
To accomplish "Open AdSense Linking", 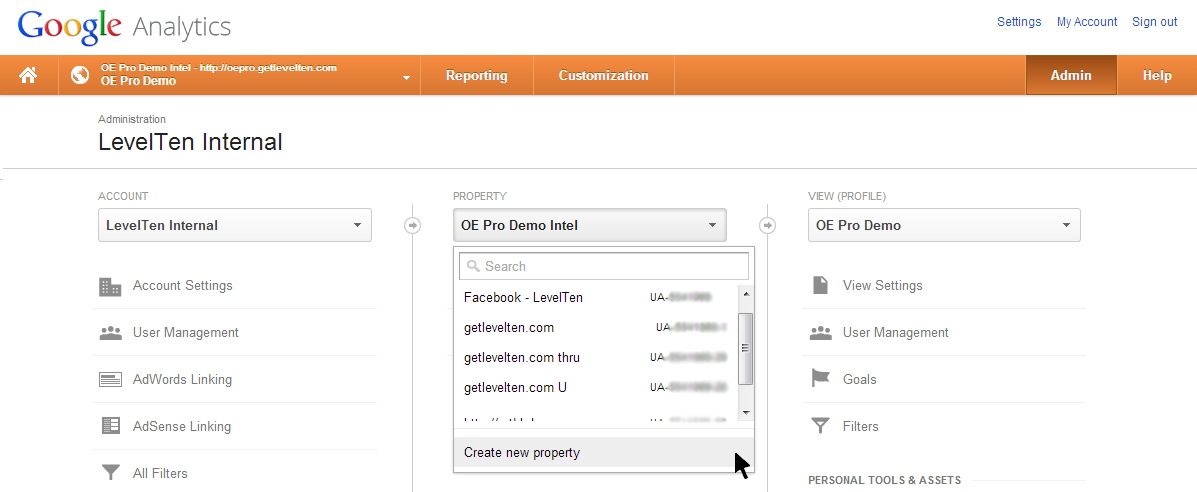I will point(182,426).
